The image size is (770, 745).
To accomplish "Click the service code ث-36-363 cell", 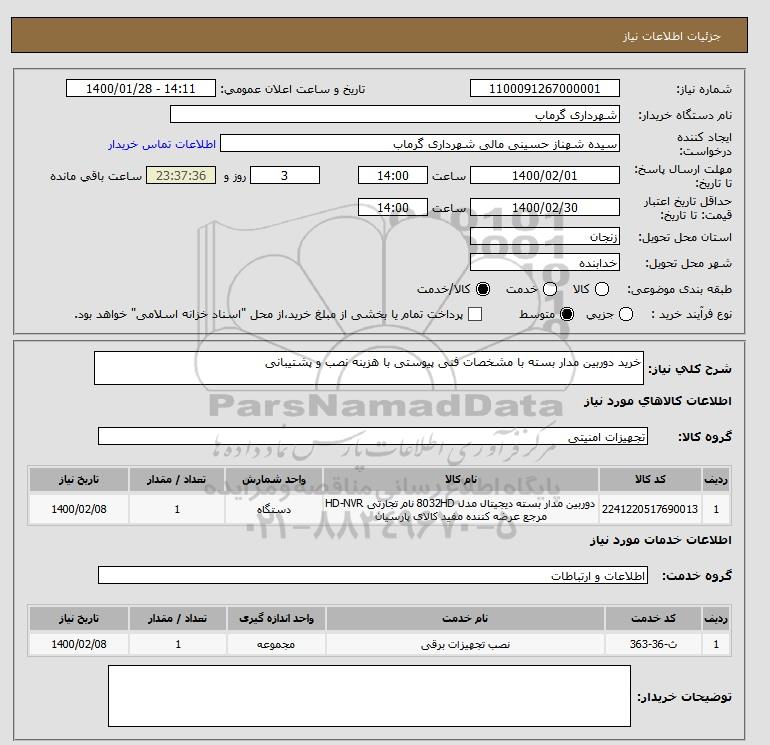I will click(x=653, y=644).
